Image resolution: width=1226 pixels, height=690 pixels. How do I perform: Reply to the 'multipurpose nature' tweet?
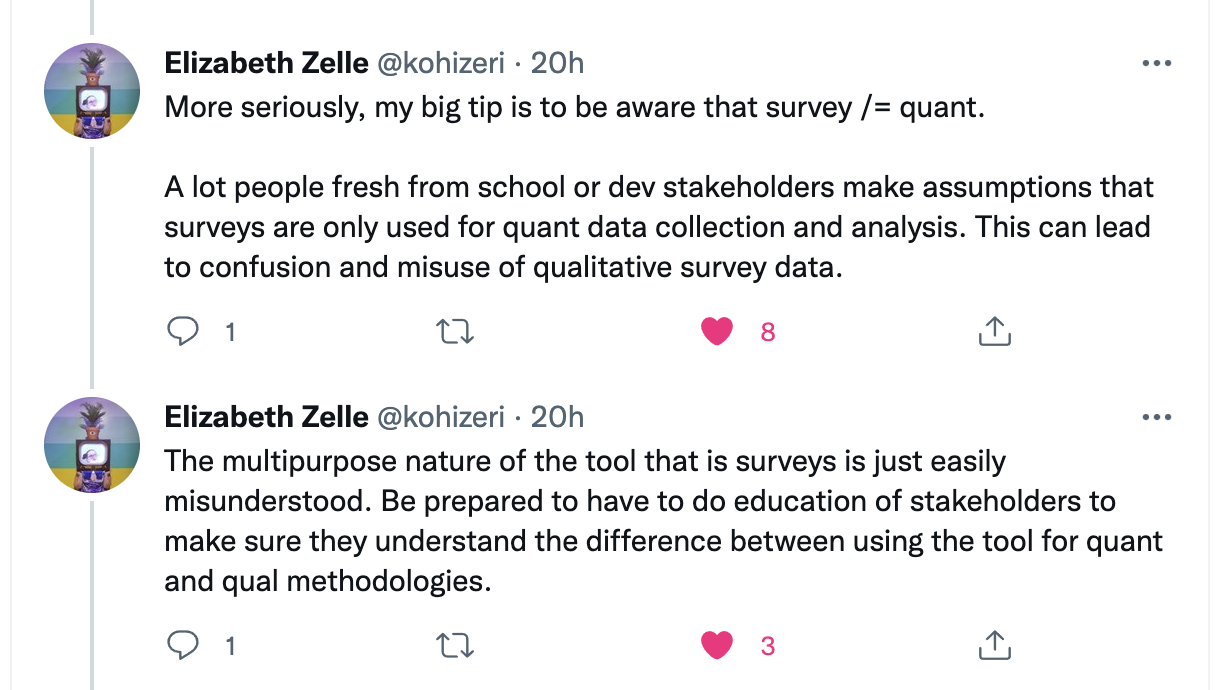182,646
